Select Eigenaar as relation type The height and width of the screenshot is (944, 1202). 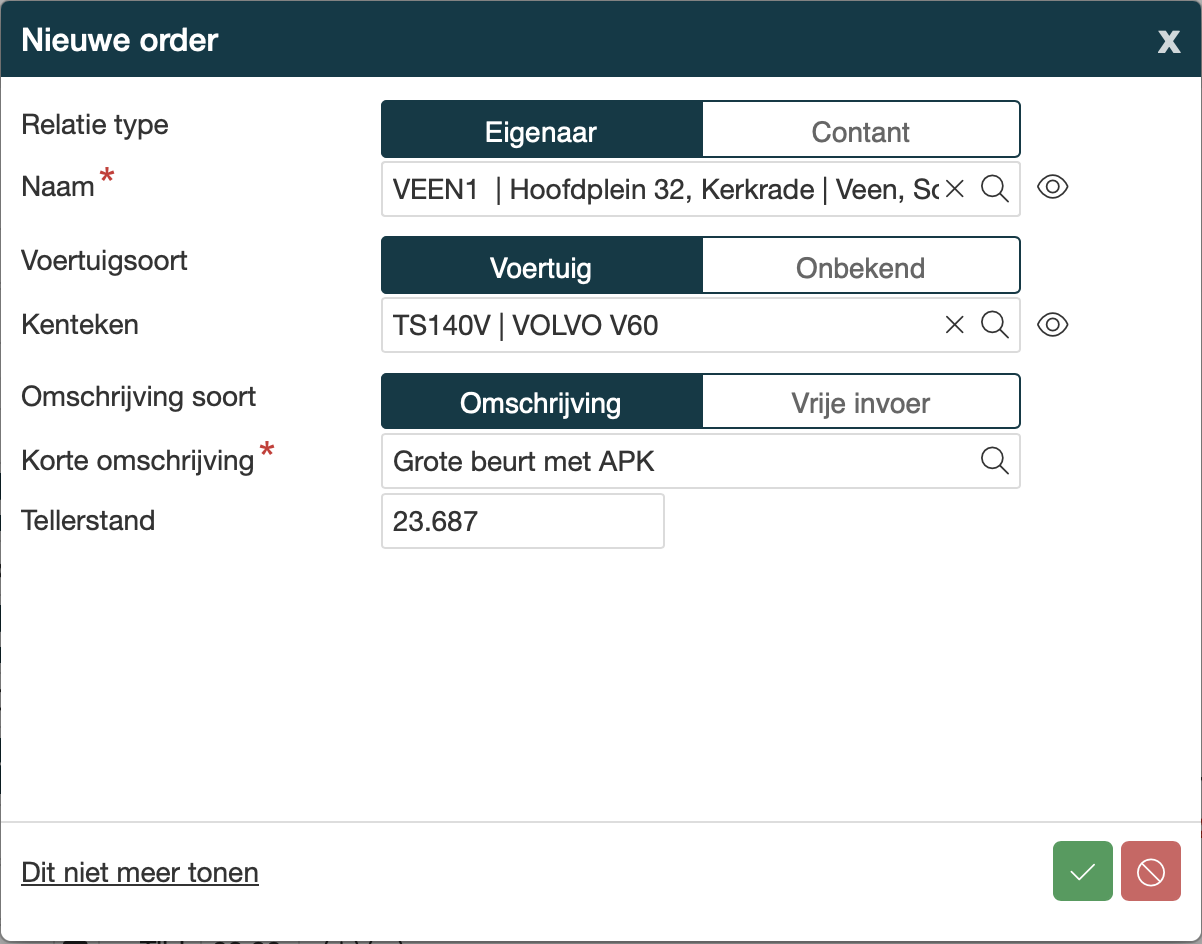coord(541,132)
